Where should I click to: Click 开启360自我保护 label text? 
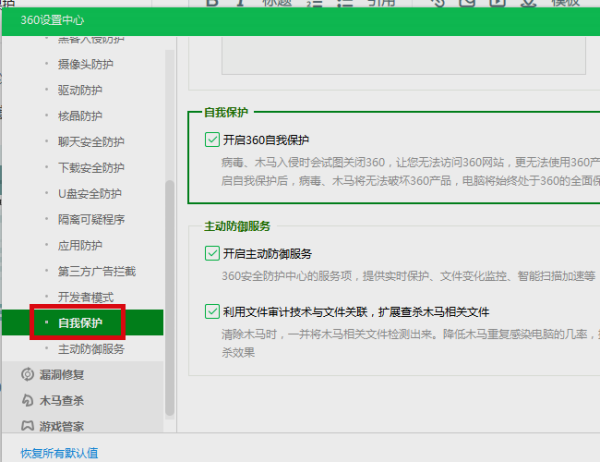[266, 140]
